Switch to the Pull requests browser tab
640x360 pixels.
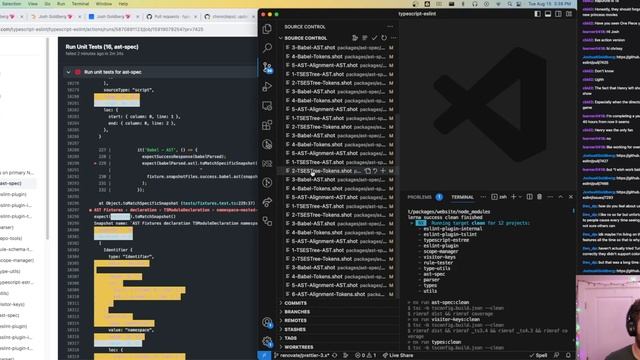coord(171,17)
